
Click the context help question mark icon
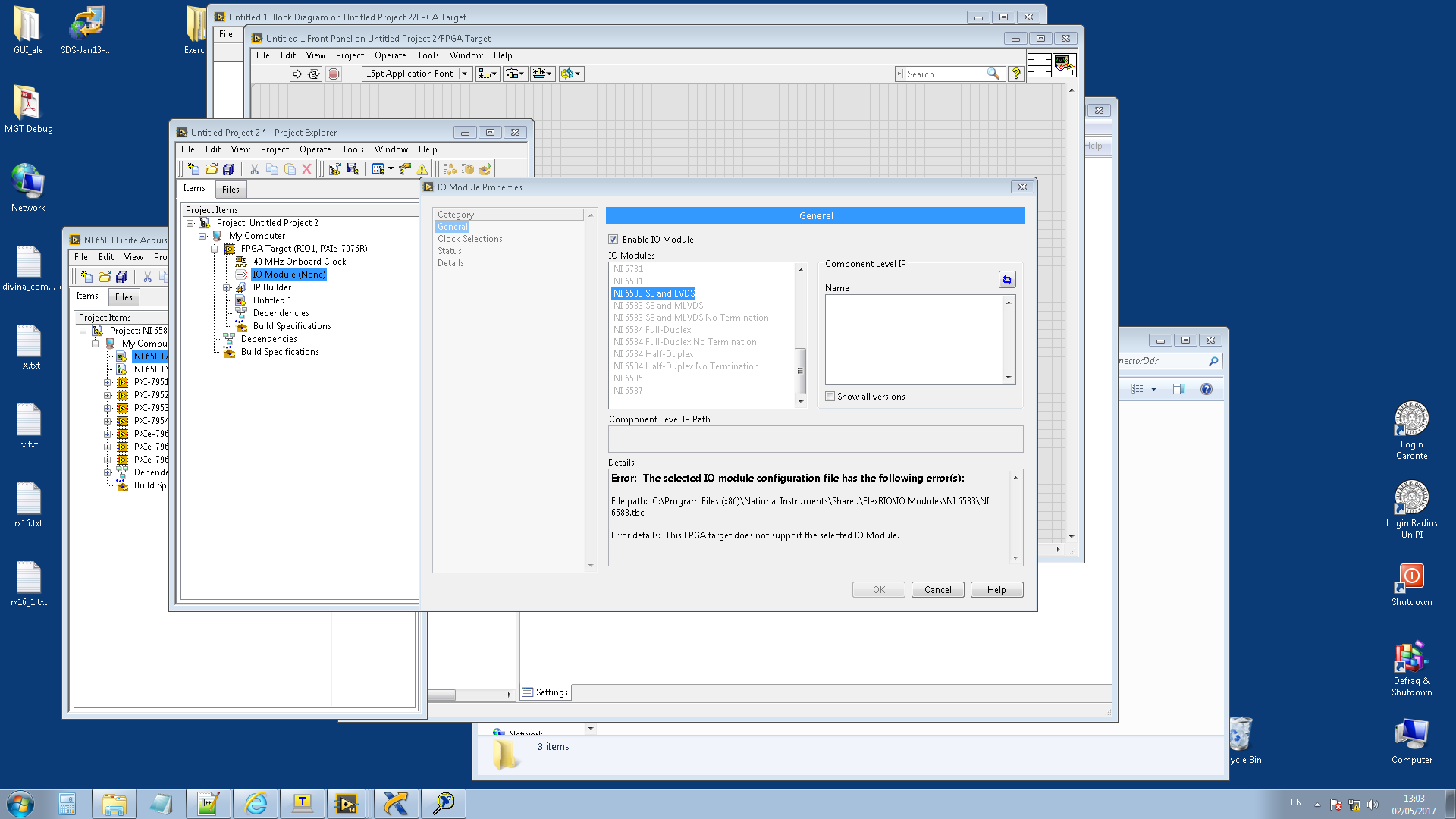[x=1016, y=74]
